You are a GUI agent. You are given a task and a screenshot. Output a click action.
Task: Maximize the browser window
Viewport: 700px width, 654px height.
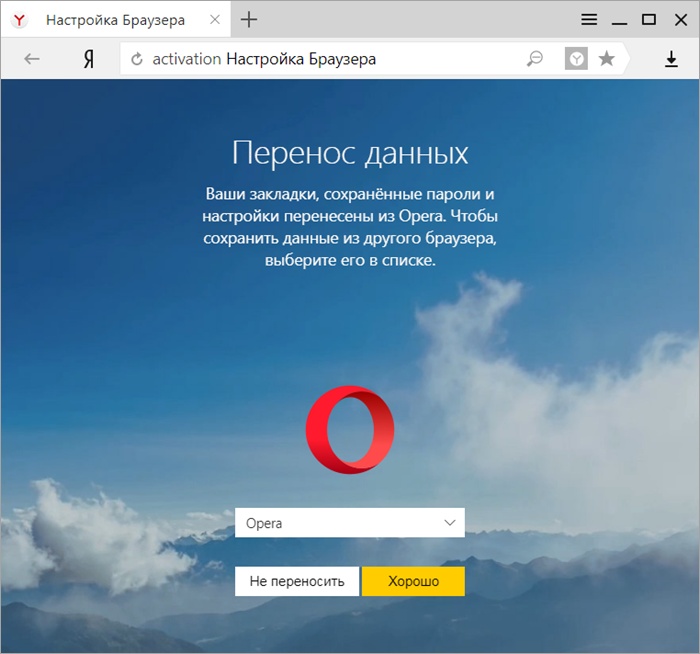pos(649,20)
